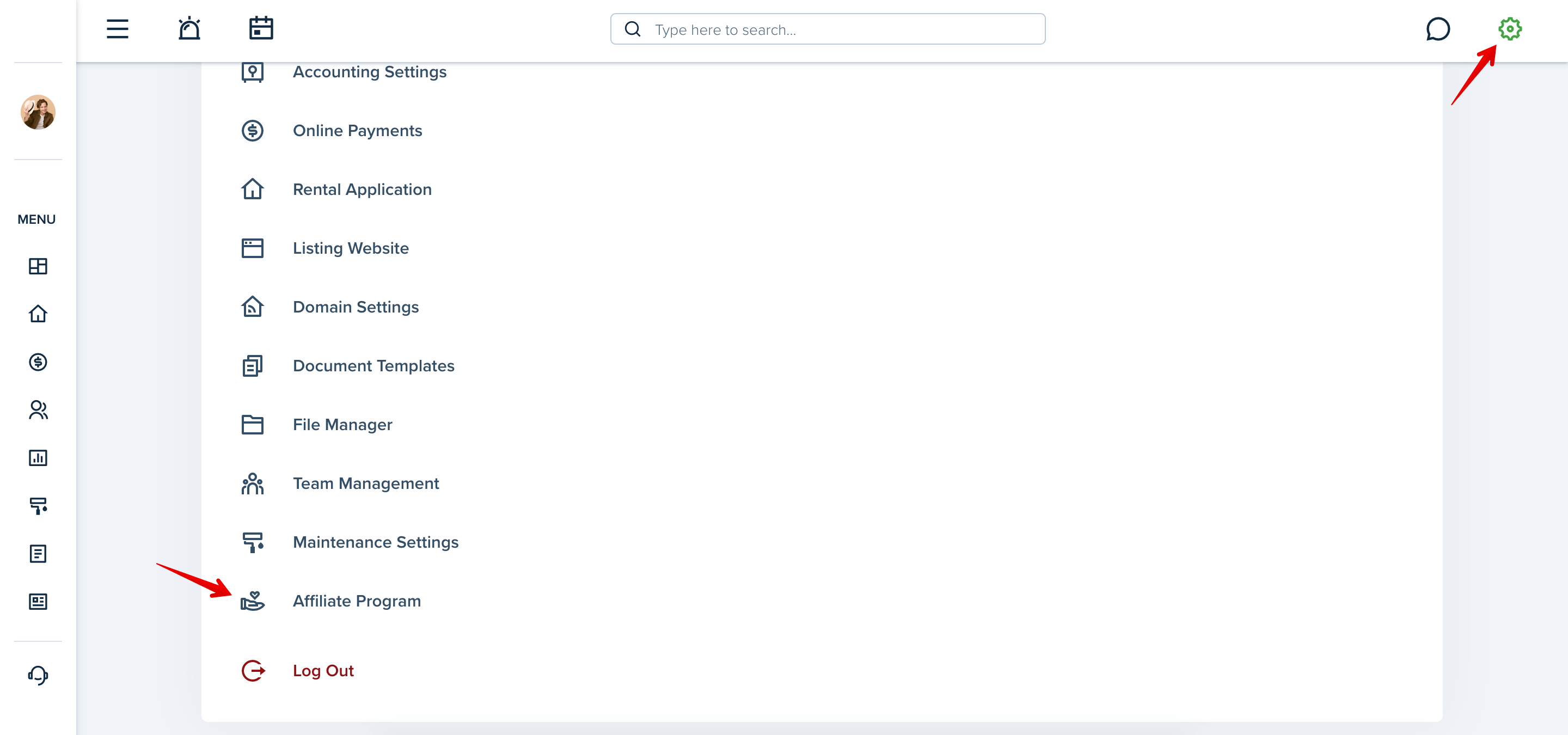Open Accounting Settings
Viewport: 1568px width, 735px height.
coord(370,72)
